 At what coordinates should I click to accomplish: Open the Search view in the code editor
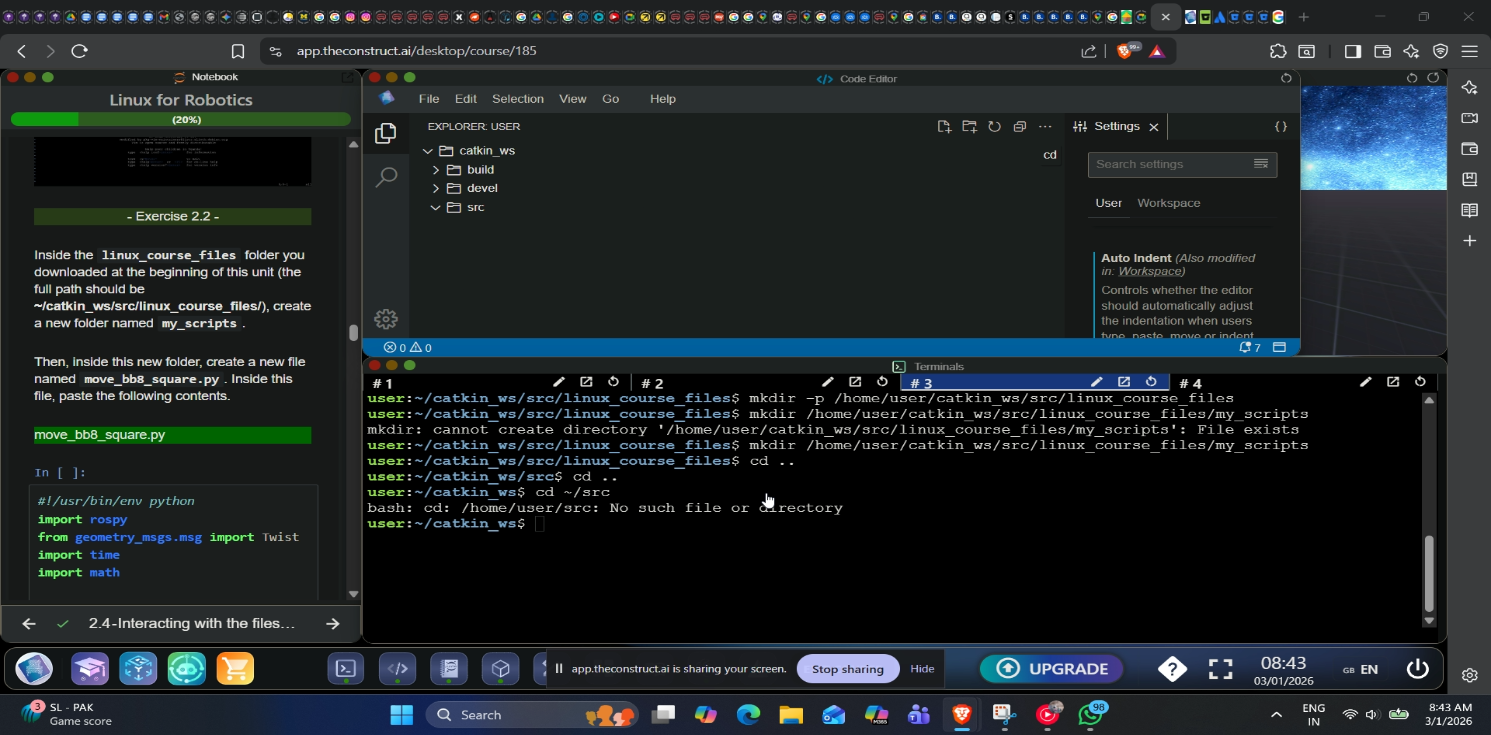[x=386, y=178]
